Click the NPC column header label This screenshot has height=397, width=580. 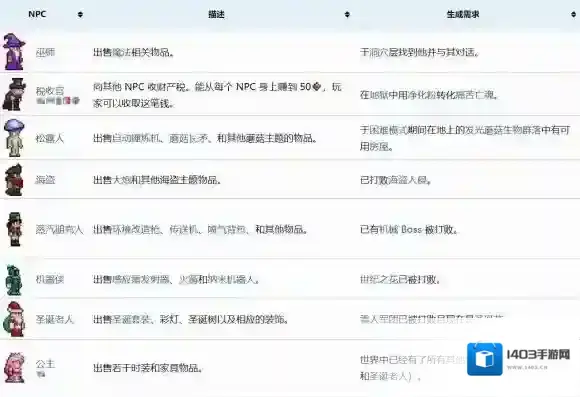pos(37,14)
